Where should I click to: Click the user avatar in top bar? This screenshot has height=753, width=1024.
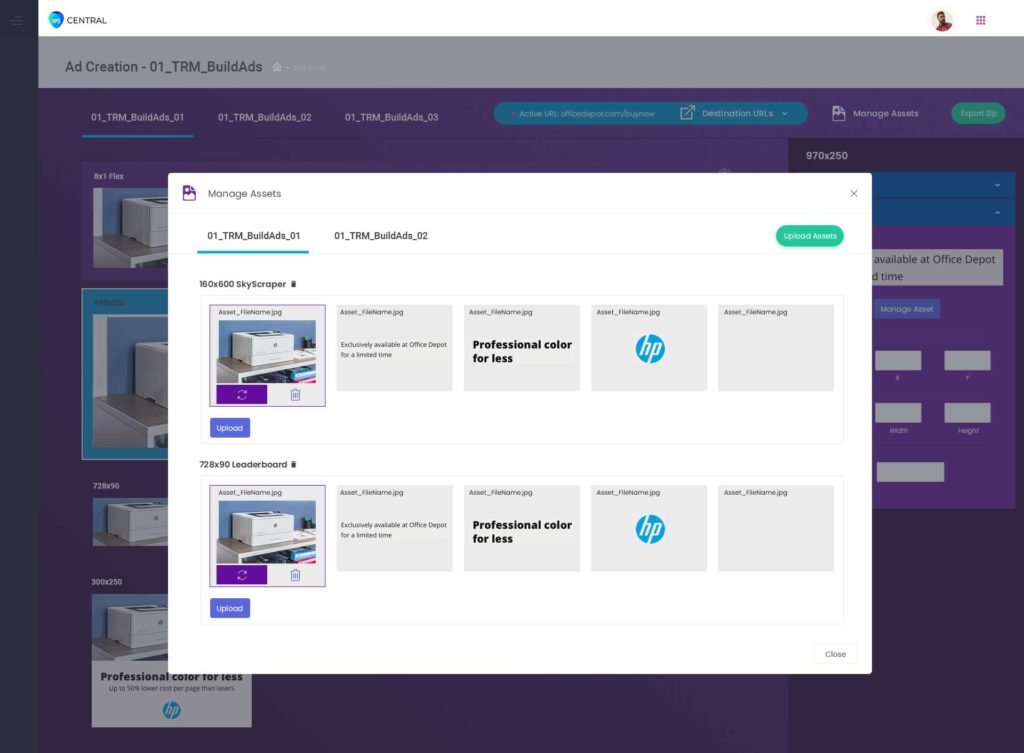pos(941,20)
